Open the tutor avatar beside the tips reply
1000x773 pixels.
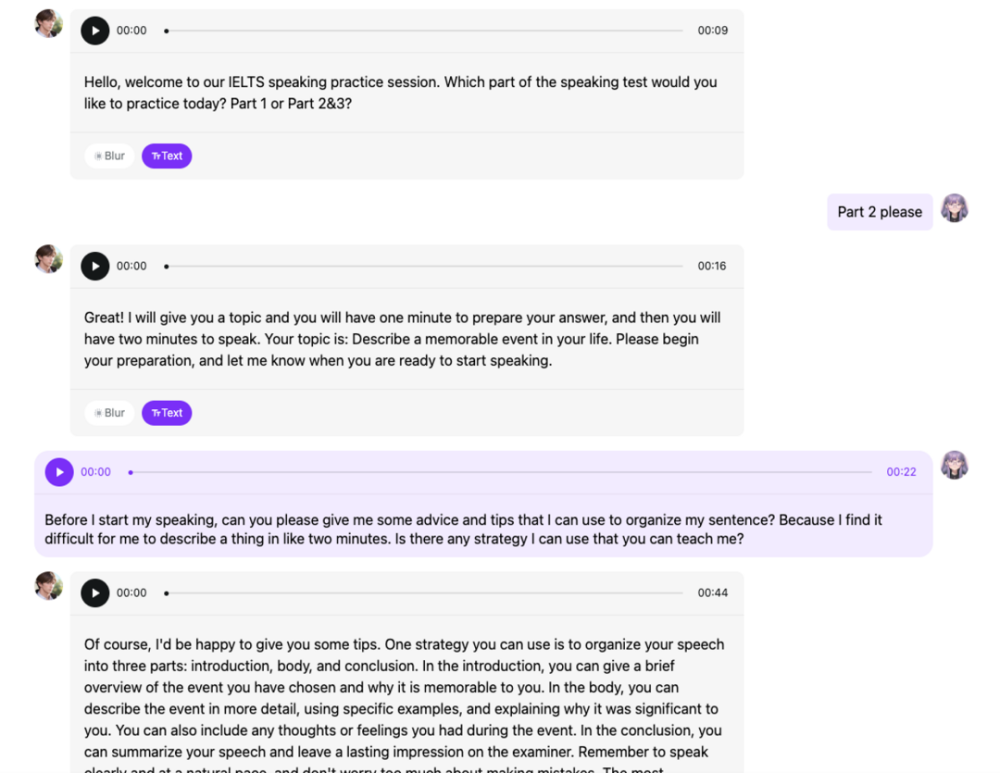49,586
